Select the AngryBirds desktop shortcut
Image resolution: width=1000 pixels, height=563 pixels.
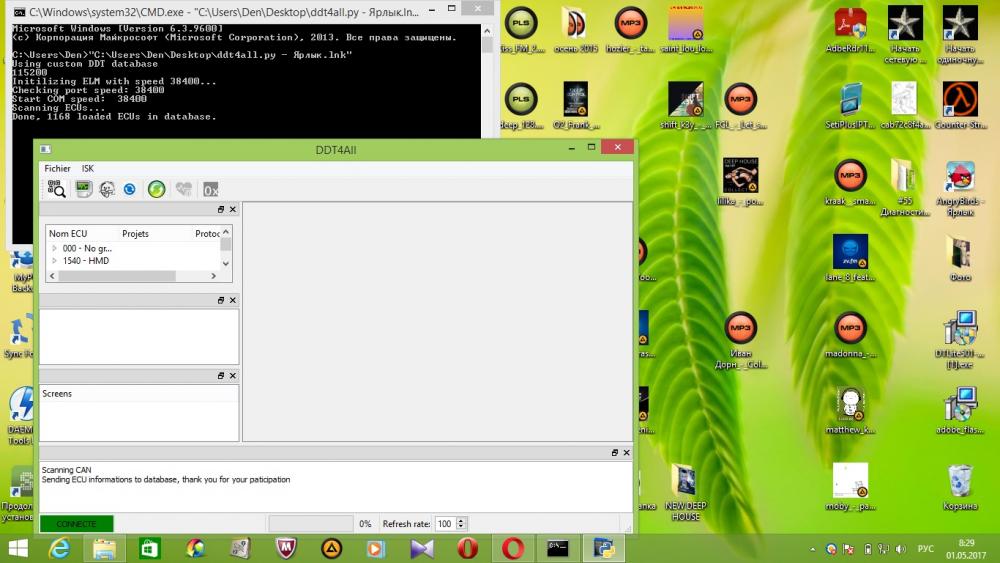coord(960,187)
